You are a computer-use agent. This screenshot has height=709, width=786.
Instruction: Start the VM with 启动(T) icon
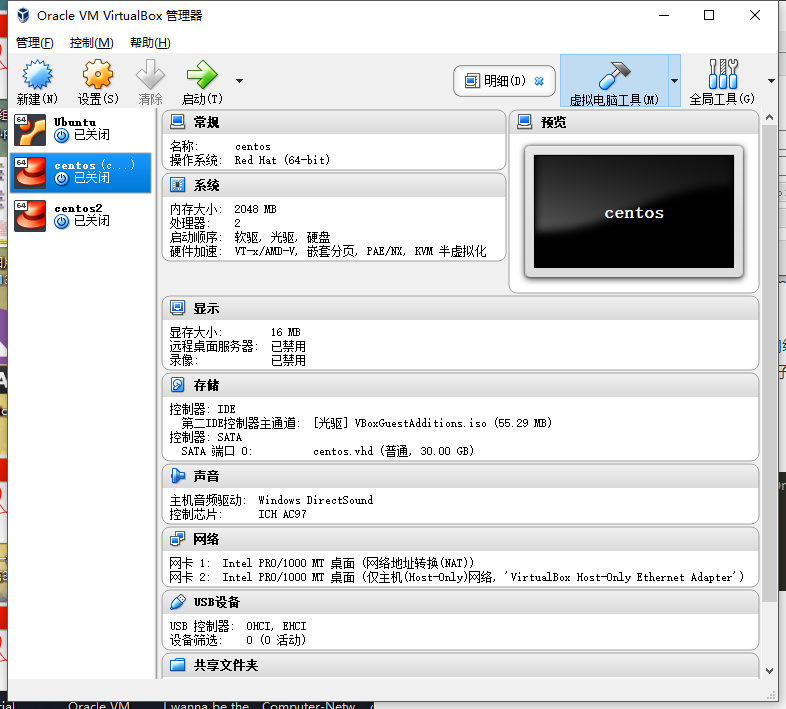point(202,75)
